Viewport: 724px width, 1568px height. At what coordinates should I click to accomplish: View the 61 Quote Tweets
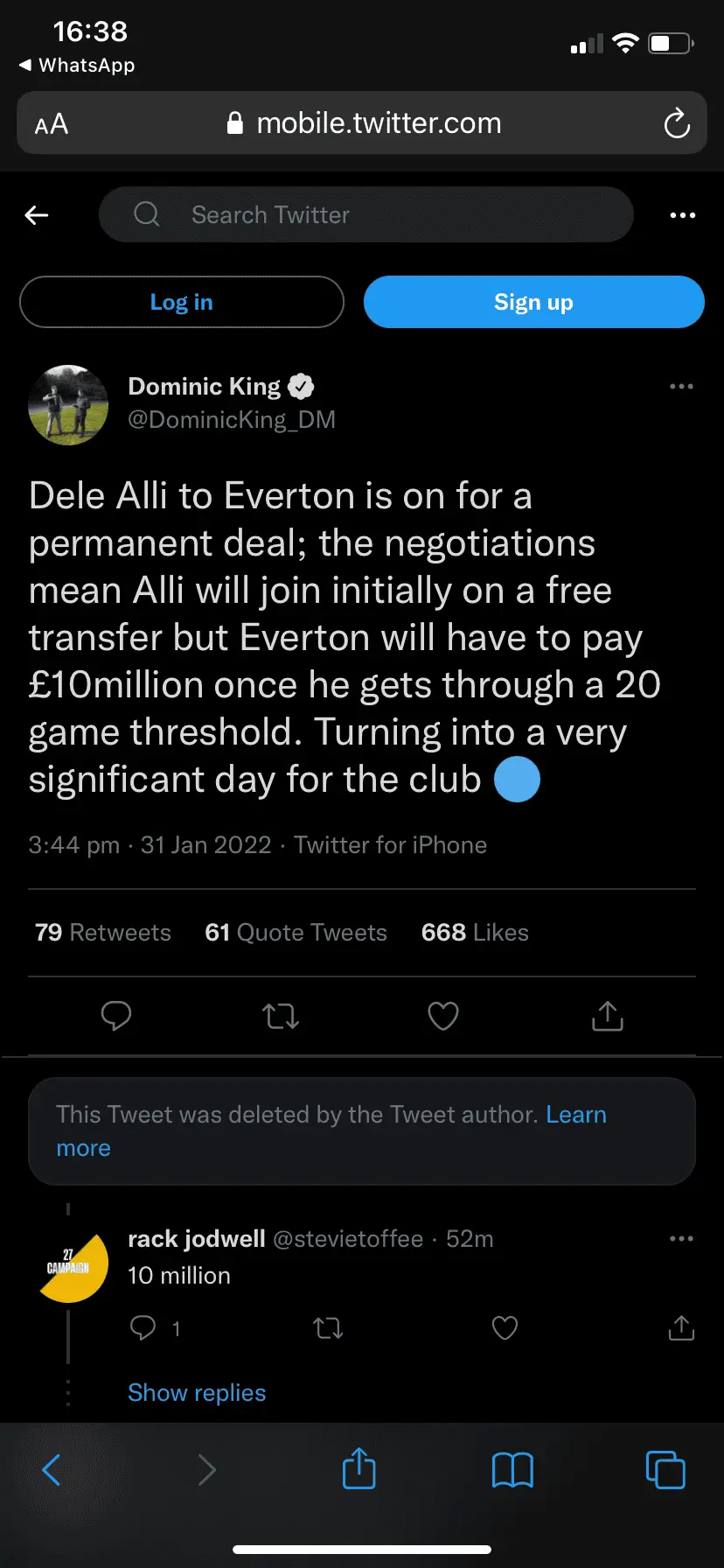[x=296, y=933]
